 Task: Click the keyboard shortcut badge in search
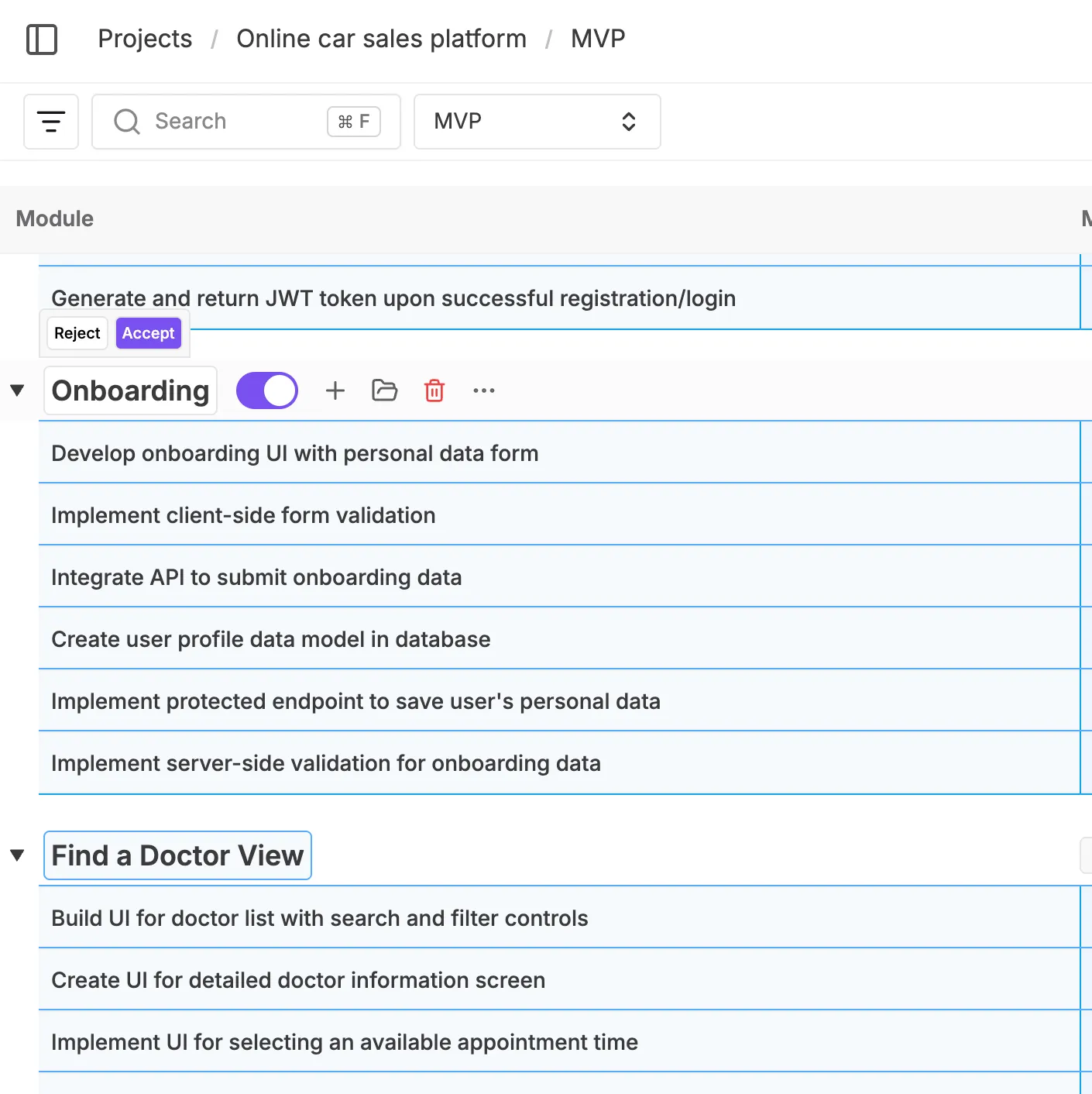pyautogui.click(x=354, y=121)
